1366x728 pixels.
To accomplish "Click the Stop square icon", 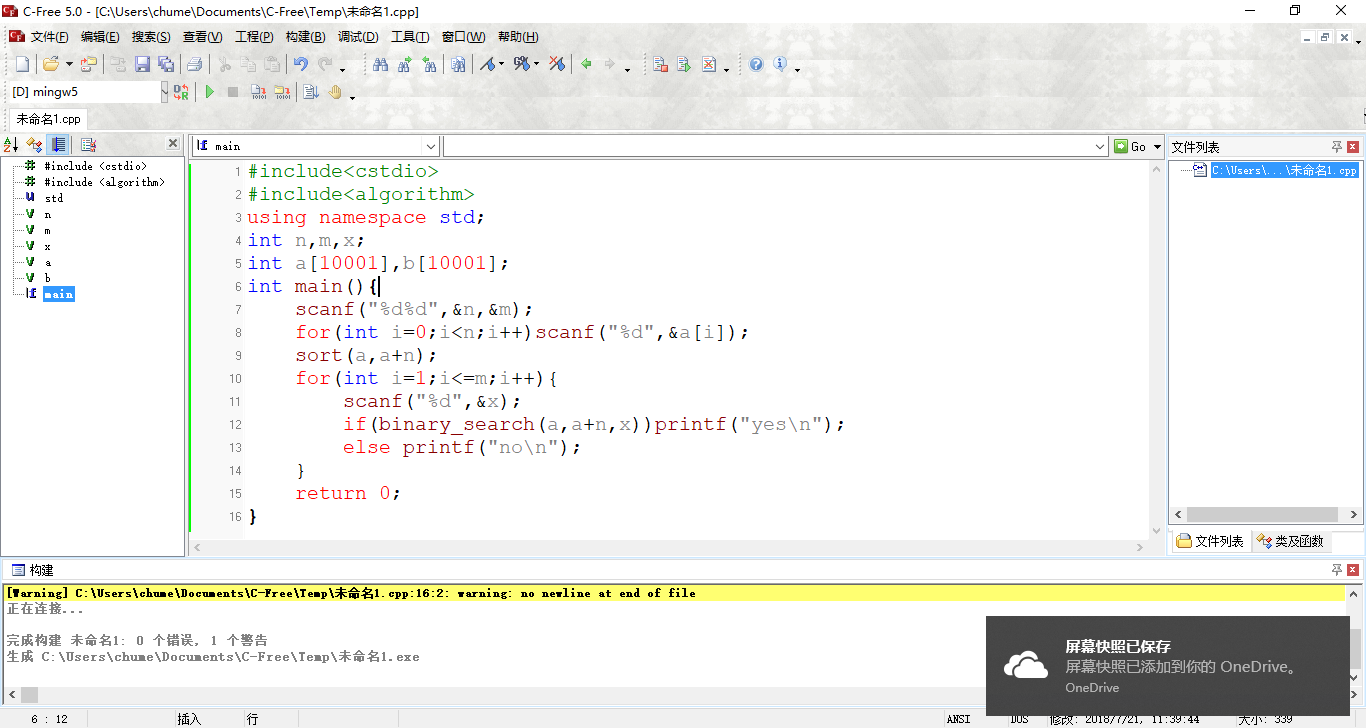I will click(233, 92).
